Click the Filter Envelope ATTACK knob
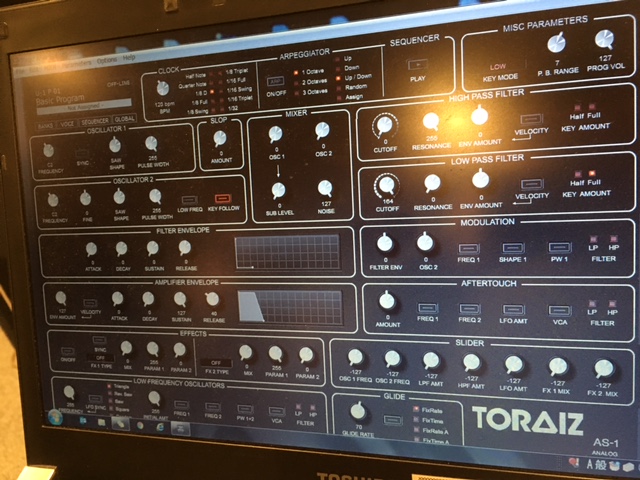Image resolution: width=640 pixels, height=480 pixels. pos(91,249)
